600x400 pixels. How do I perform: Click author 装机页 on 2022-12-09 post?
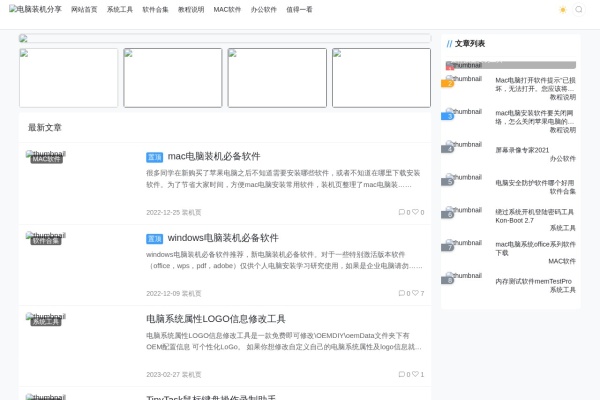(191, 294)
